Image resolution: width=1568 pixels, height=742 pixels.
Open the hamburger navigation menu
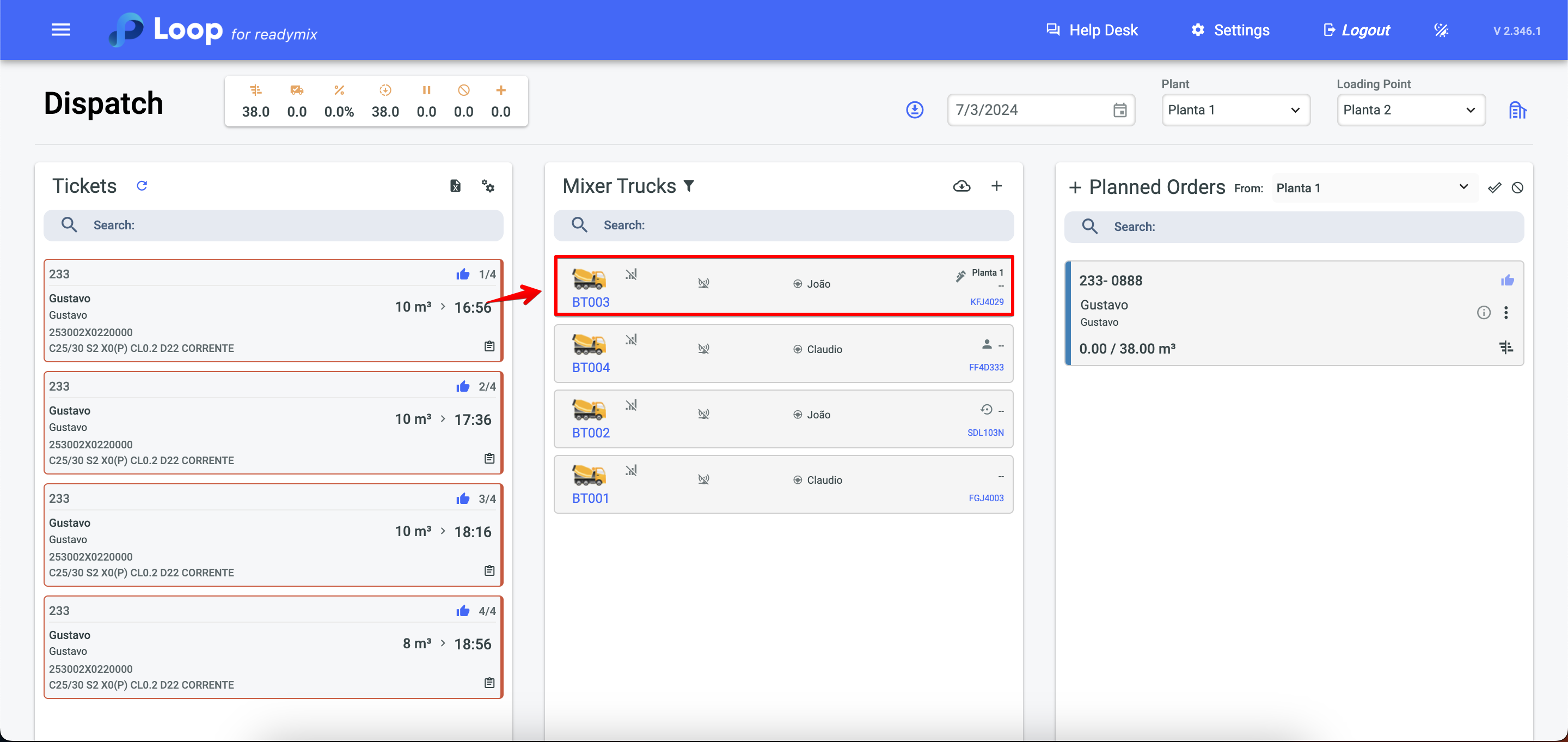coord(60,30)
